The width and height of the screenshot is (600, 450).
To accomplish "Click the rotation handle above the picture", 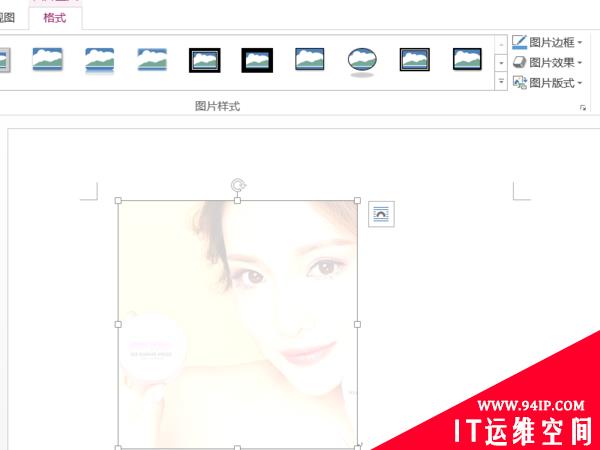I will click(238, 185).
